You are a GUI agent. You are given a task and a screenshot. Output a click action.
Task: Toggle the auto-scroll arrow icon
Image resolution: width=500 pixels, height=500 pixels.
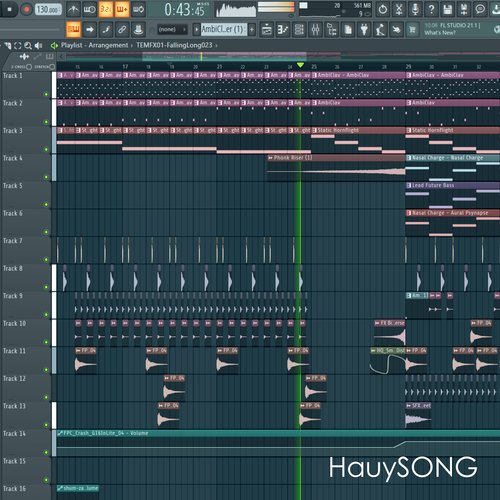tap(89, 30)
